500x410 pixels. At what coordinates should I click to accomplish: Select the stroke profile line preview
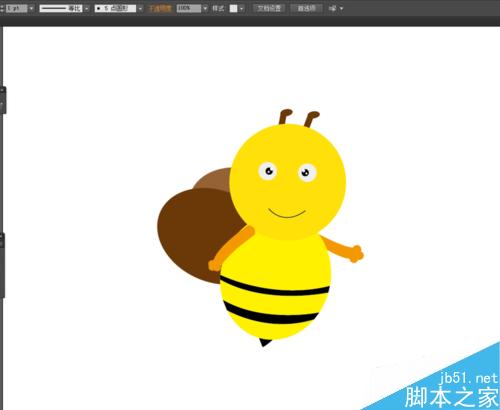[61, 8]
